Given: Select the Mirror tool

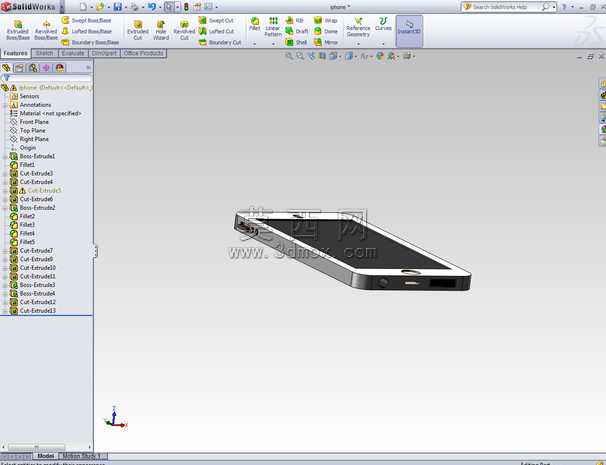Looking at the screenshot, I should (326, 42).
